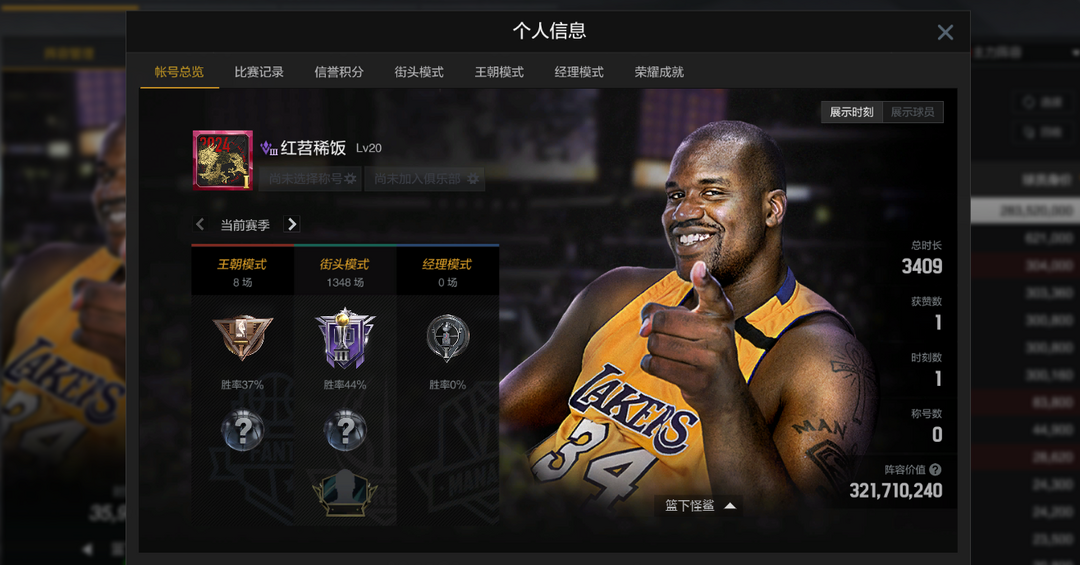The height and width of the screenshot is (565, 1080).
Task: Go to next season with right arrow
Action: pos(292,225)
